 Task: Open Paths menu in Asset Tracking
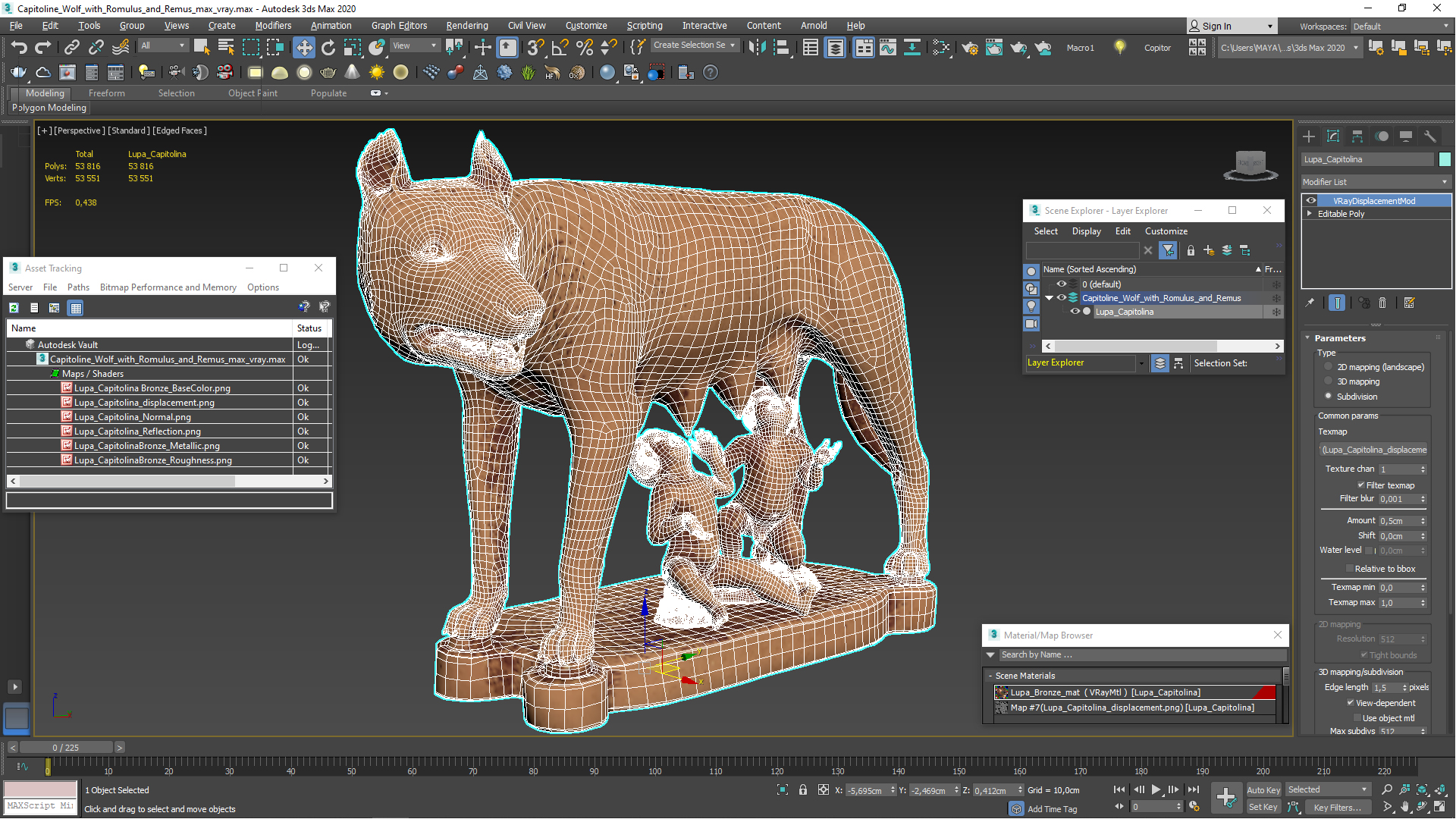tap(78, 287)
